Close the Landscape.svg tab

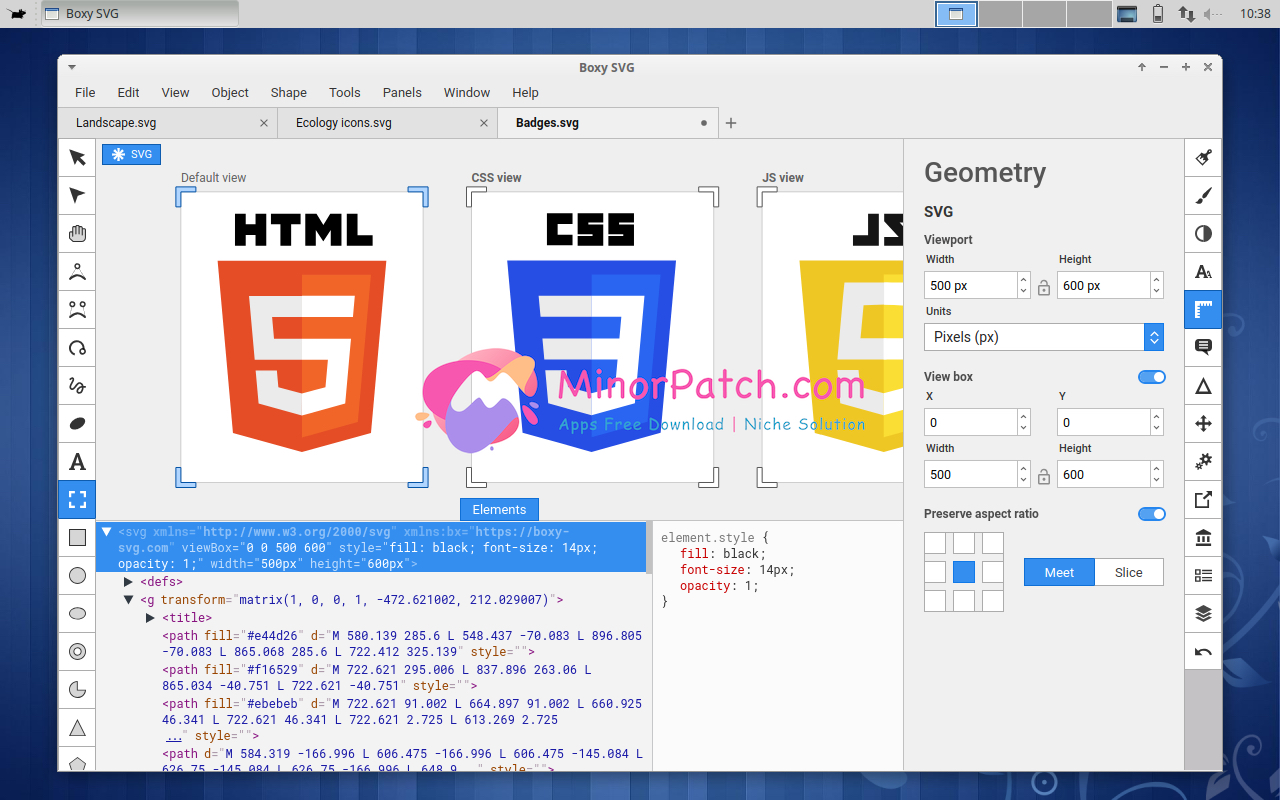[264, 123]
